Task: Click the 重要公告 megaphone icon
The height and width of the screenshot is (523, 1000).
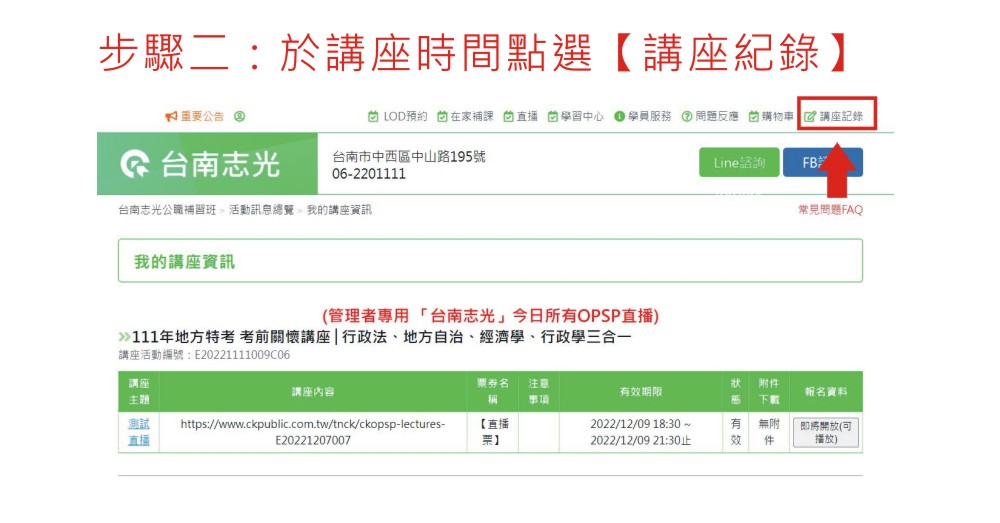Action: click(171, 117)
